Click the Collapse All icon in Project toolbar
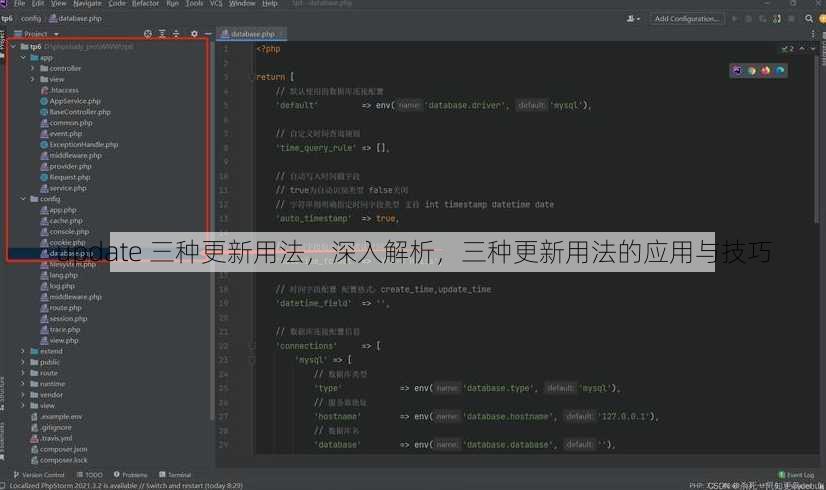Screen dimensions: 826x490 click(x=176, y=34)
